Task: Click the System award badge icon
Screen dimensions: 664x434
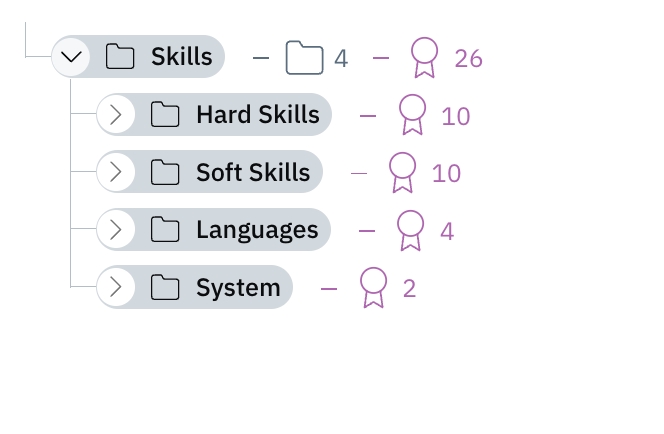Action: click(x=373, y=288)
